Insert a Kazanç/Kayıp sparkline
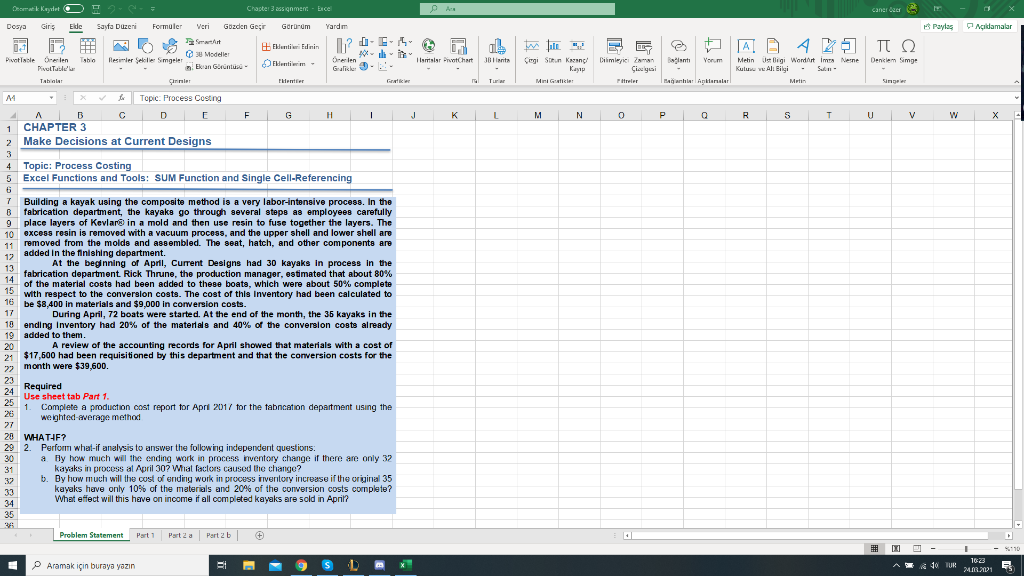 (x=577, y=54)
